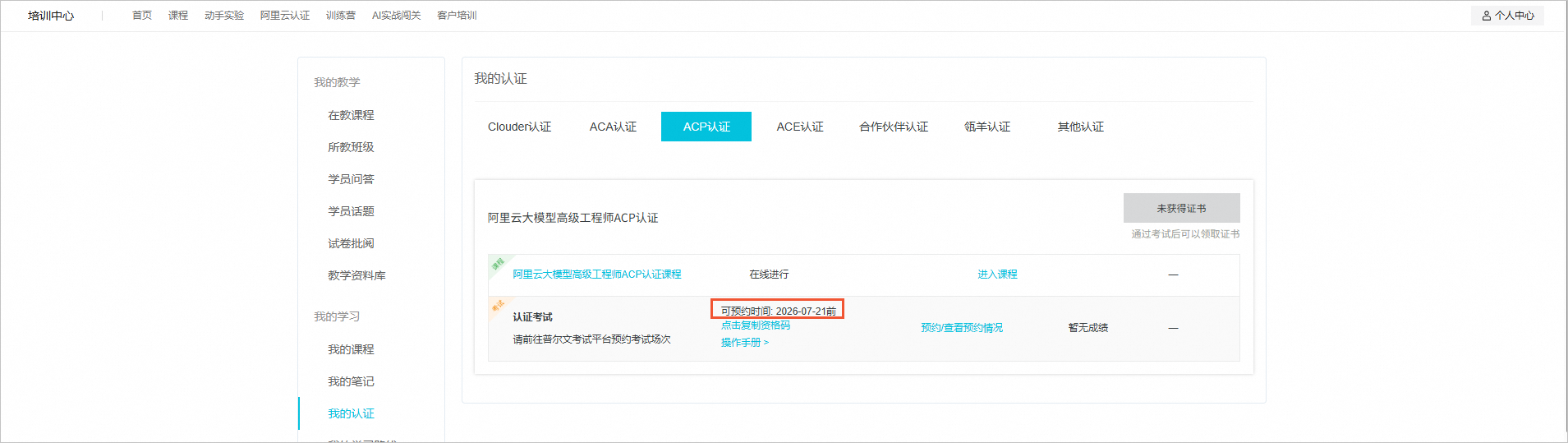Select 在教课程 in the sidebar
The height and width of the screenshot is (443, 1568).
click(351, 115)
